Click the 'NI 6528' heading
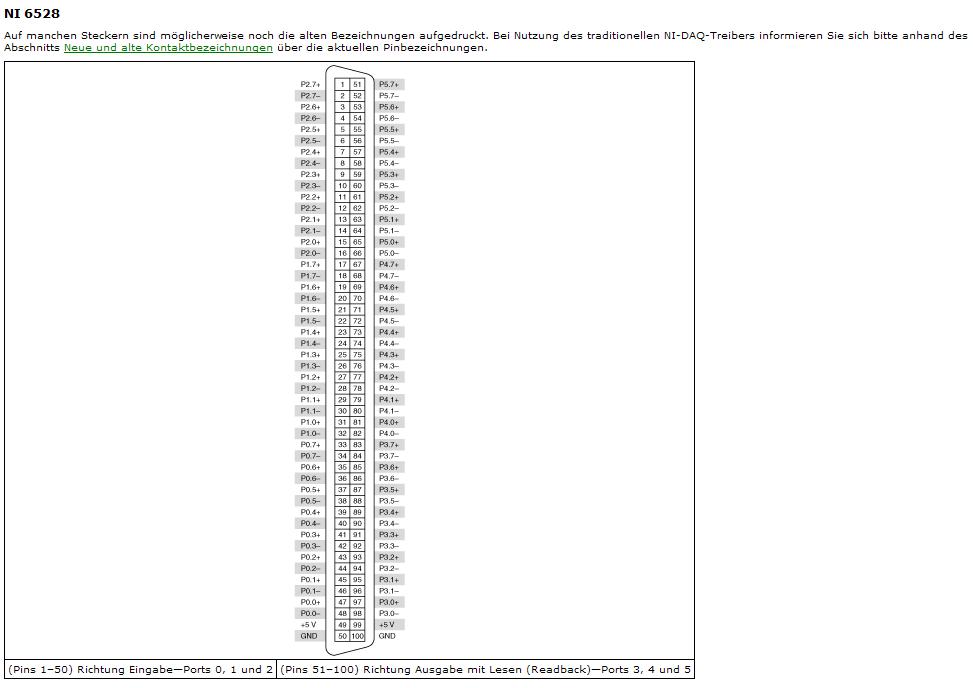Viewport: 973px width, 688px height. click(x=32, y=14)
